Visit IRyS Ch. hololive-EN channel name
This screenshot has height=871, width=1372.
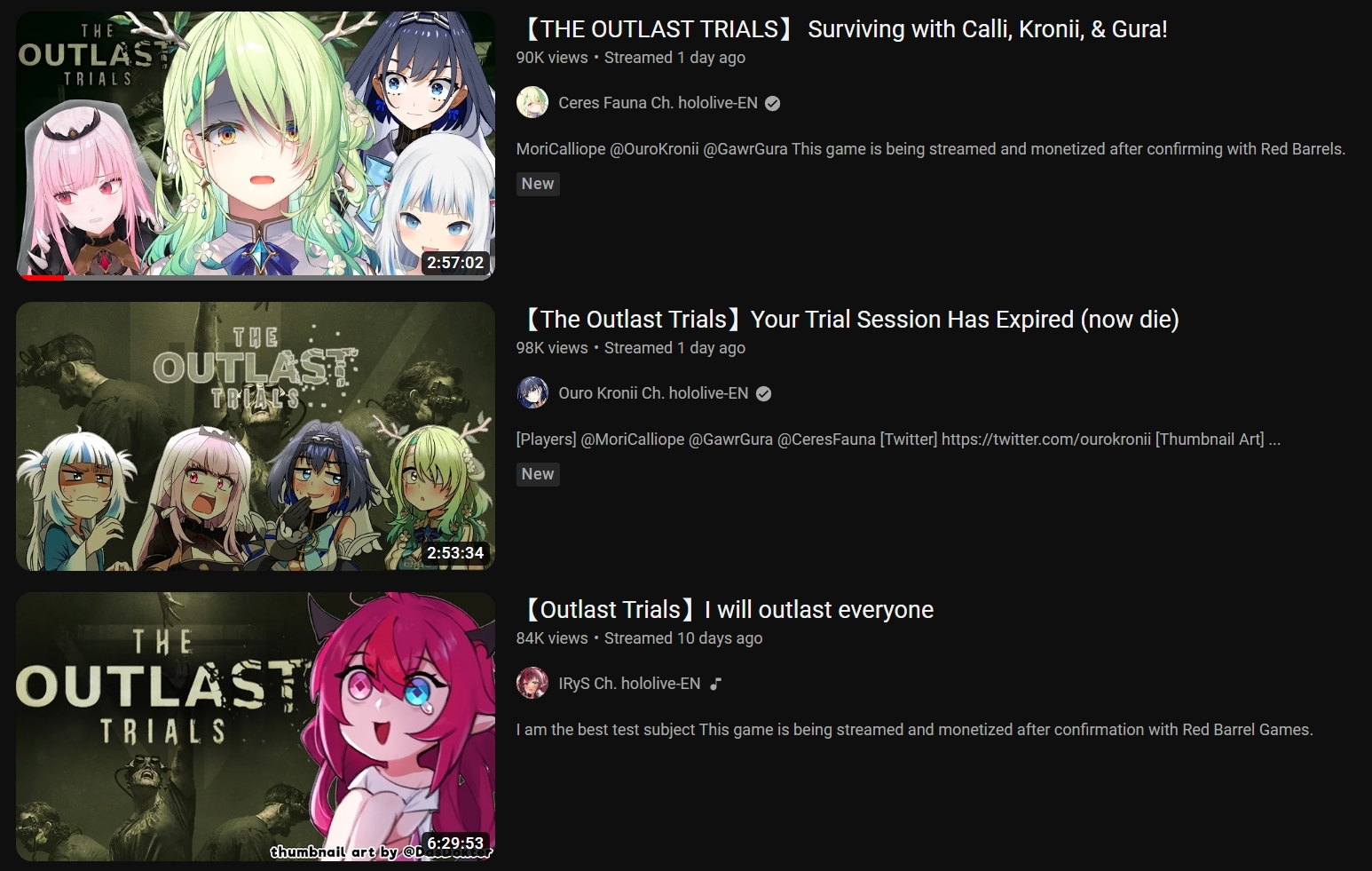[629, 684]
